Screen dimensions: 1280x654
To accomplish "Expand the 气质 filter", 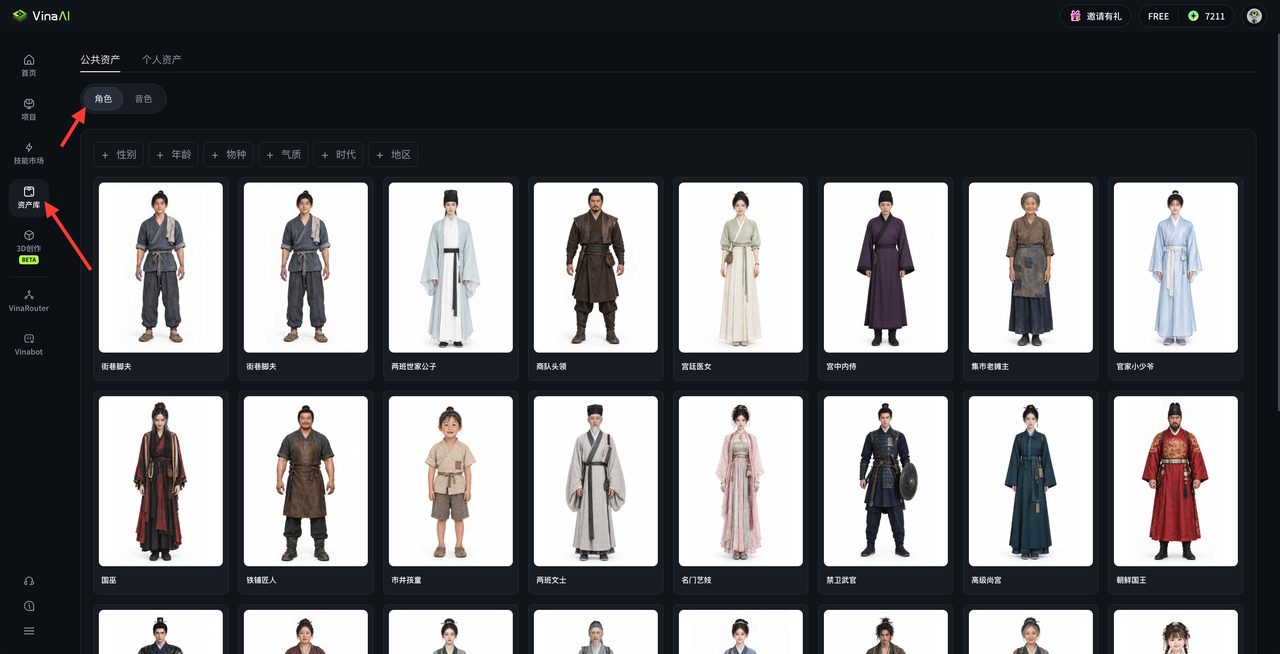I will pos(284,155).
